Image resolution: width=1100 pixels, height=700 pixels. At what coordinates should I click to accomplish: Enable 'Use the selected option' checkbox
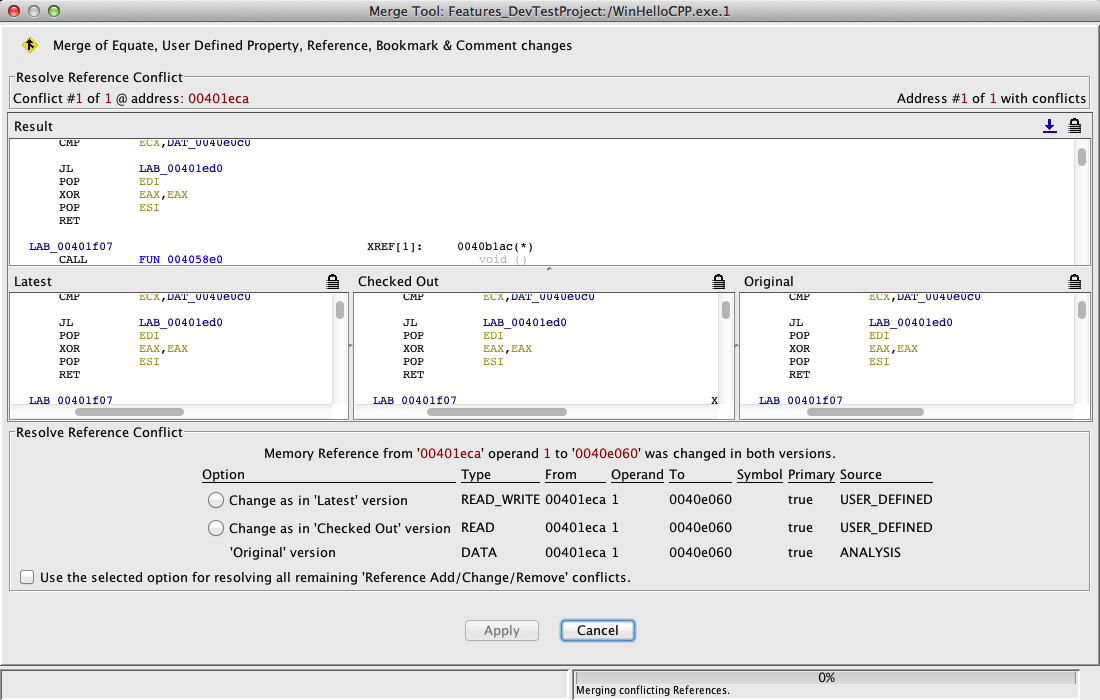tap(27, 577)
